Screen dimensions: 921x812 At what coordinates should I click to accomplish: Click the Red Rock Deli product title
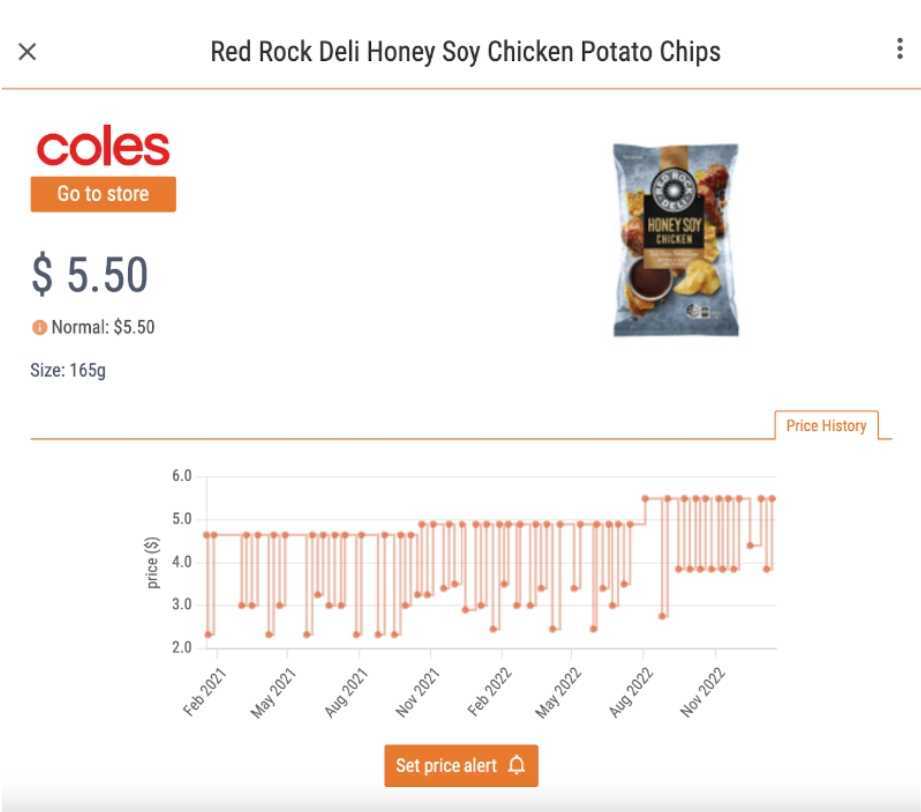(465, 52)
